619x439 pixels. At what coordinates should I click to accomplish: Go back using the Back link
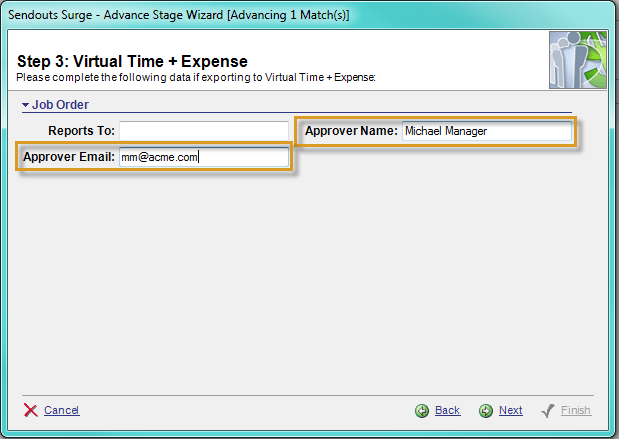point(447,410)
